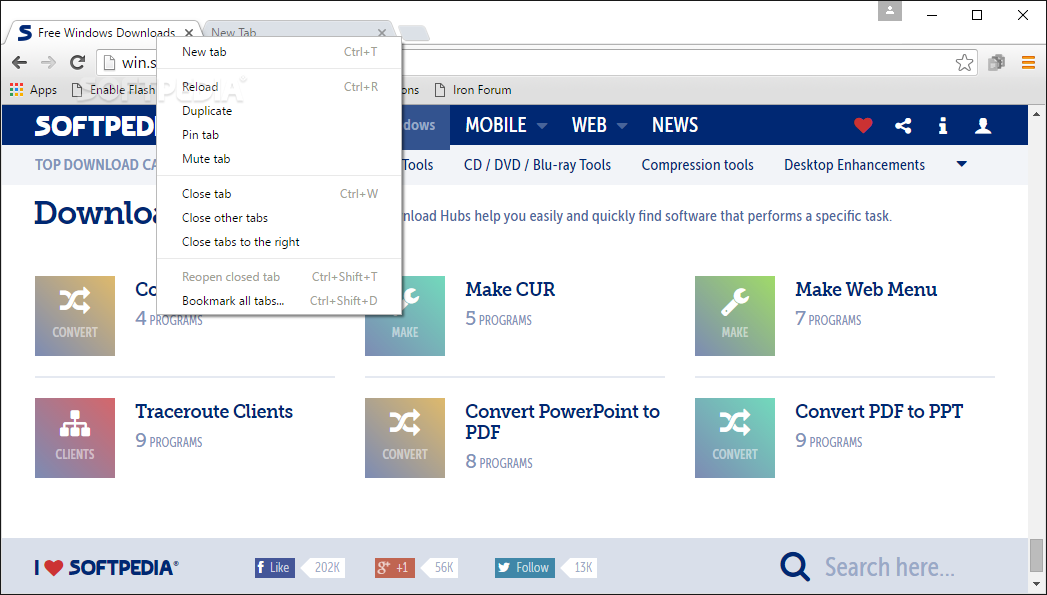Click the Google +1 button
1047x595 pixels.
[x=395, y=568]
